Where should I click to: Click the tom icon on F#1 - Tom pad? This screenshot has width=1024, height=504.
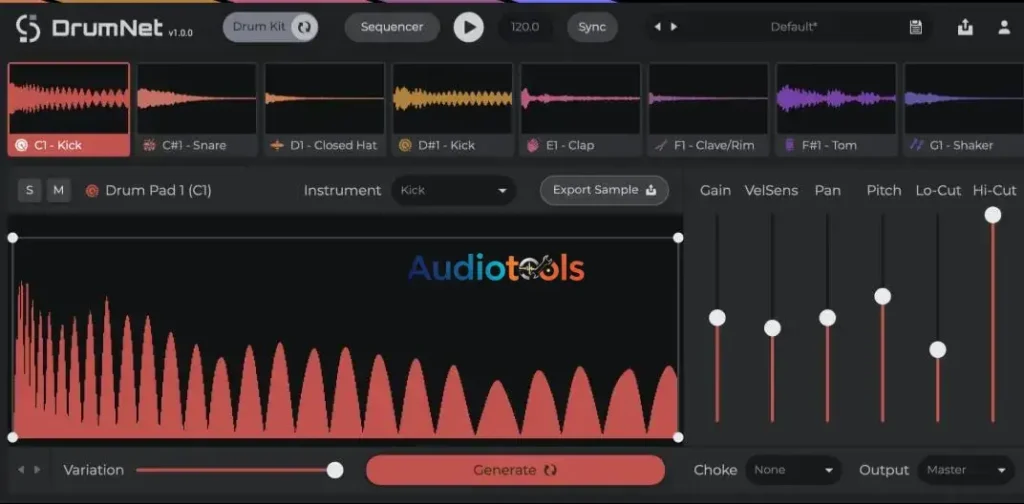point(789,146)
